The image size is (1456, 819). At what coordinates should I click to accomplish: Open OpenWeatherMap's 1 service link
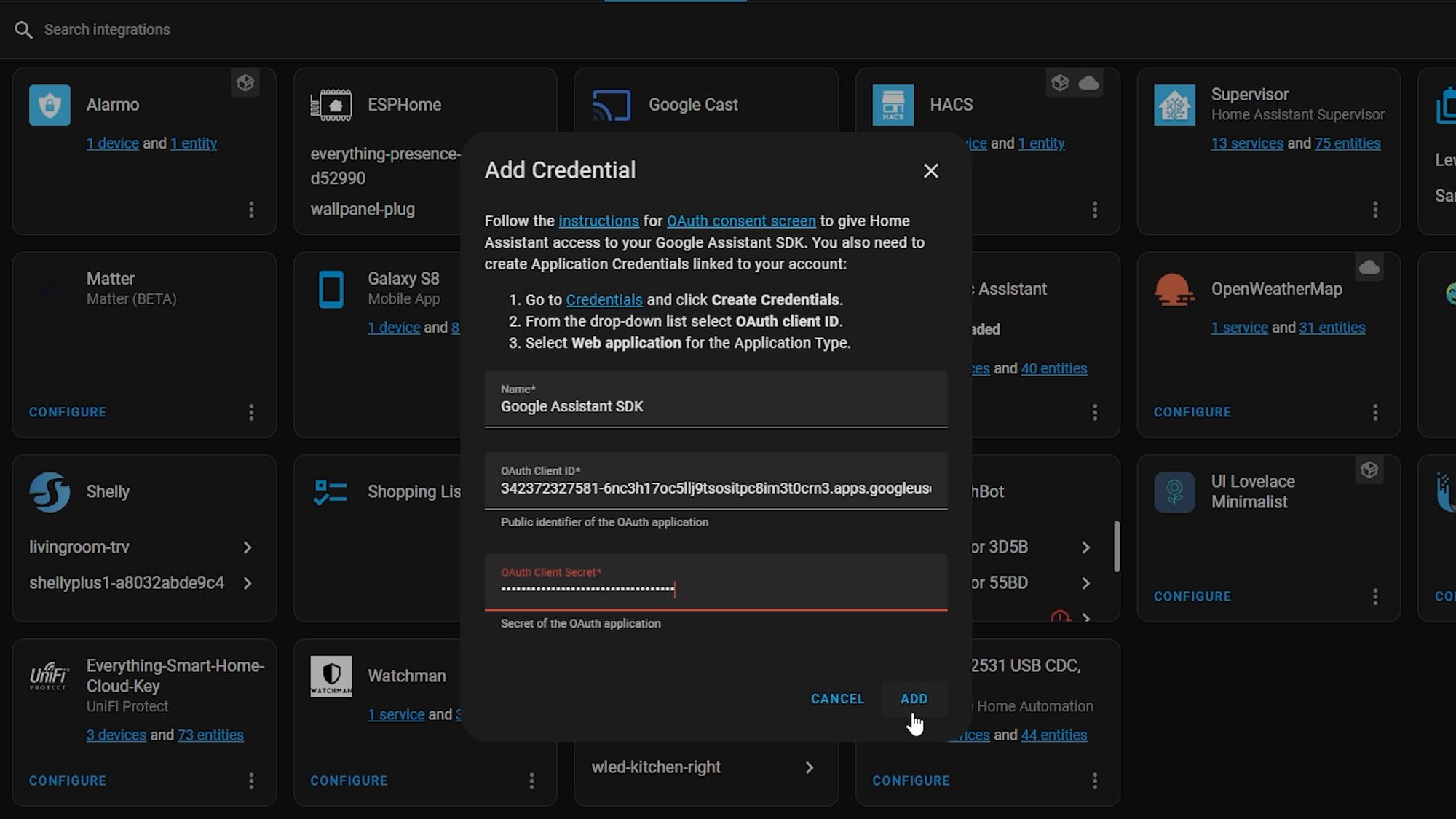point(1240,328)
